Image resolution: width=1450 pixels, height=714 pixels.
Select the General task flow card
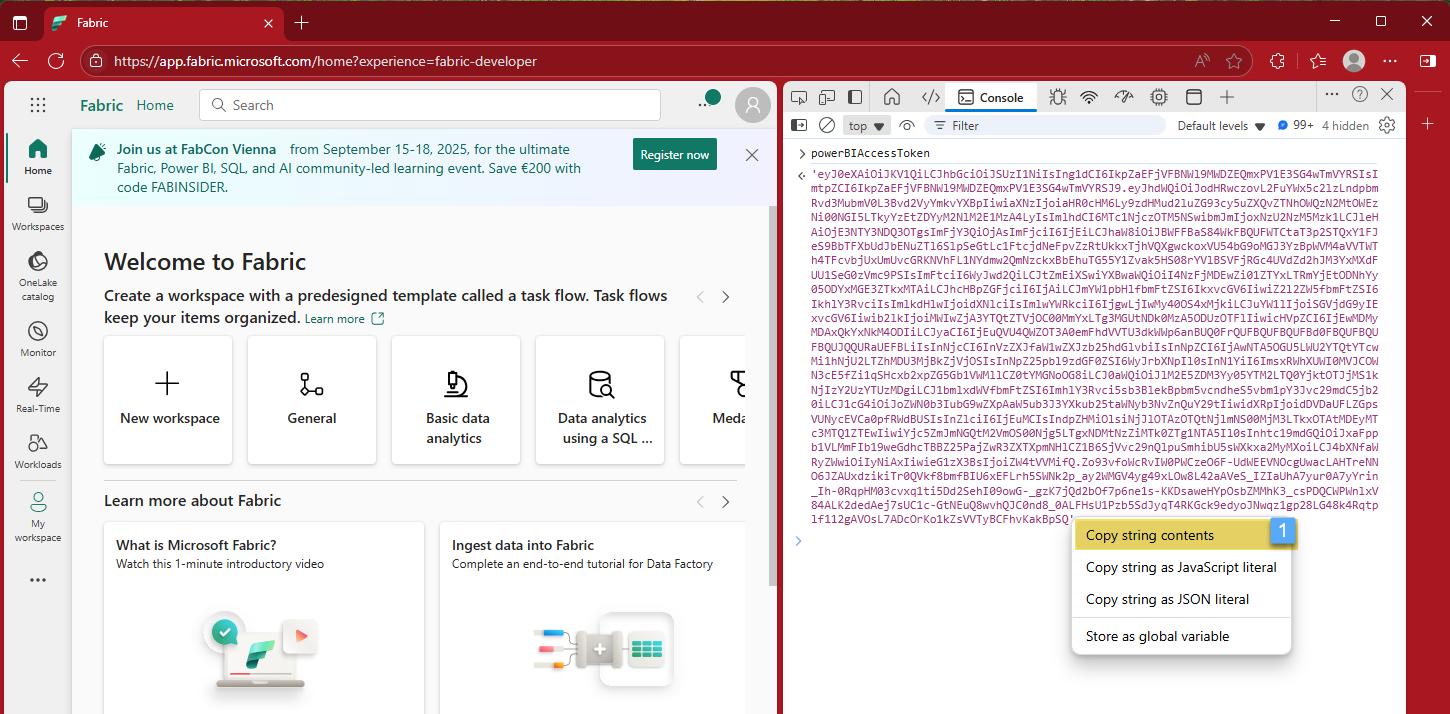coord(312,400)
